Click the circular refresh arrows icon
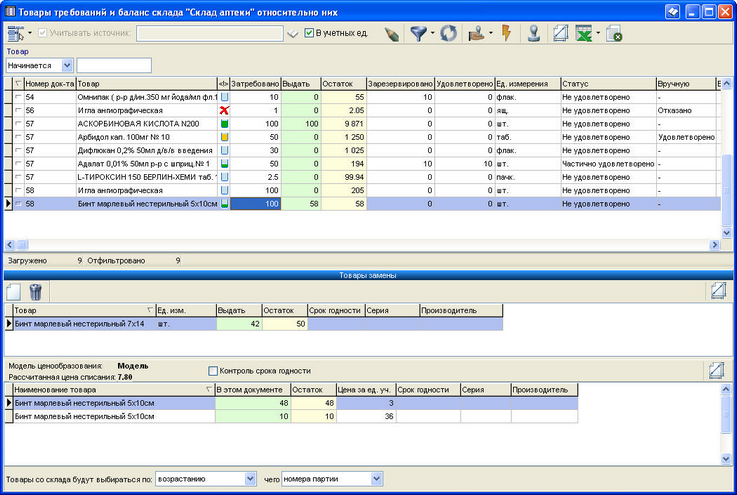Screen dimensions: 737x495 point(448,33)
